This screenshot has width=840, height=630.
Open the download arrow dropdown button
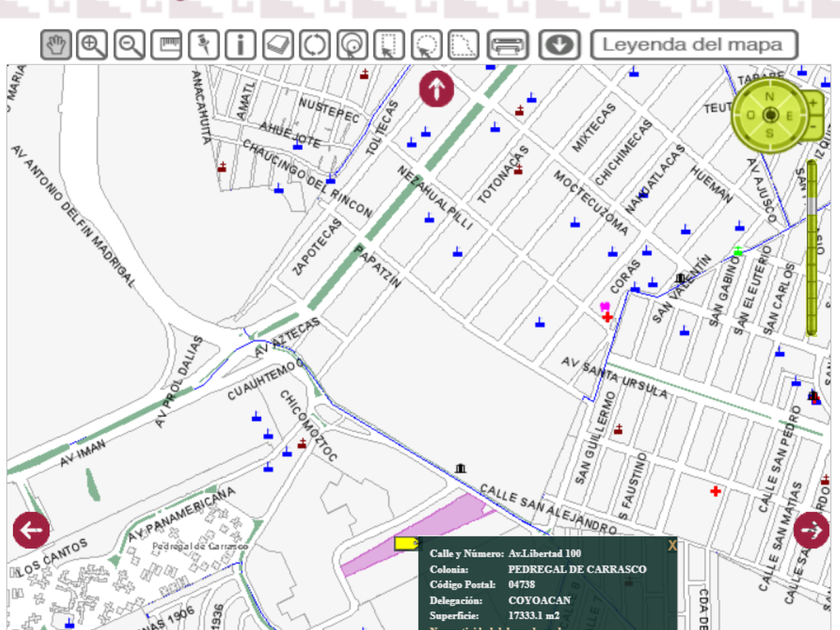point(559,45)
